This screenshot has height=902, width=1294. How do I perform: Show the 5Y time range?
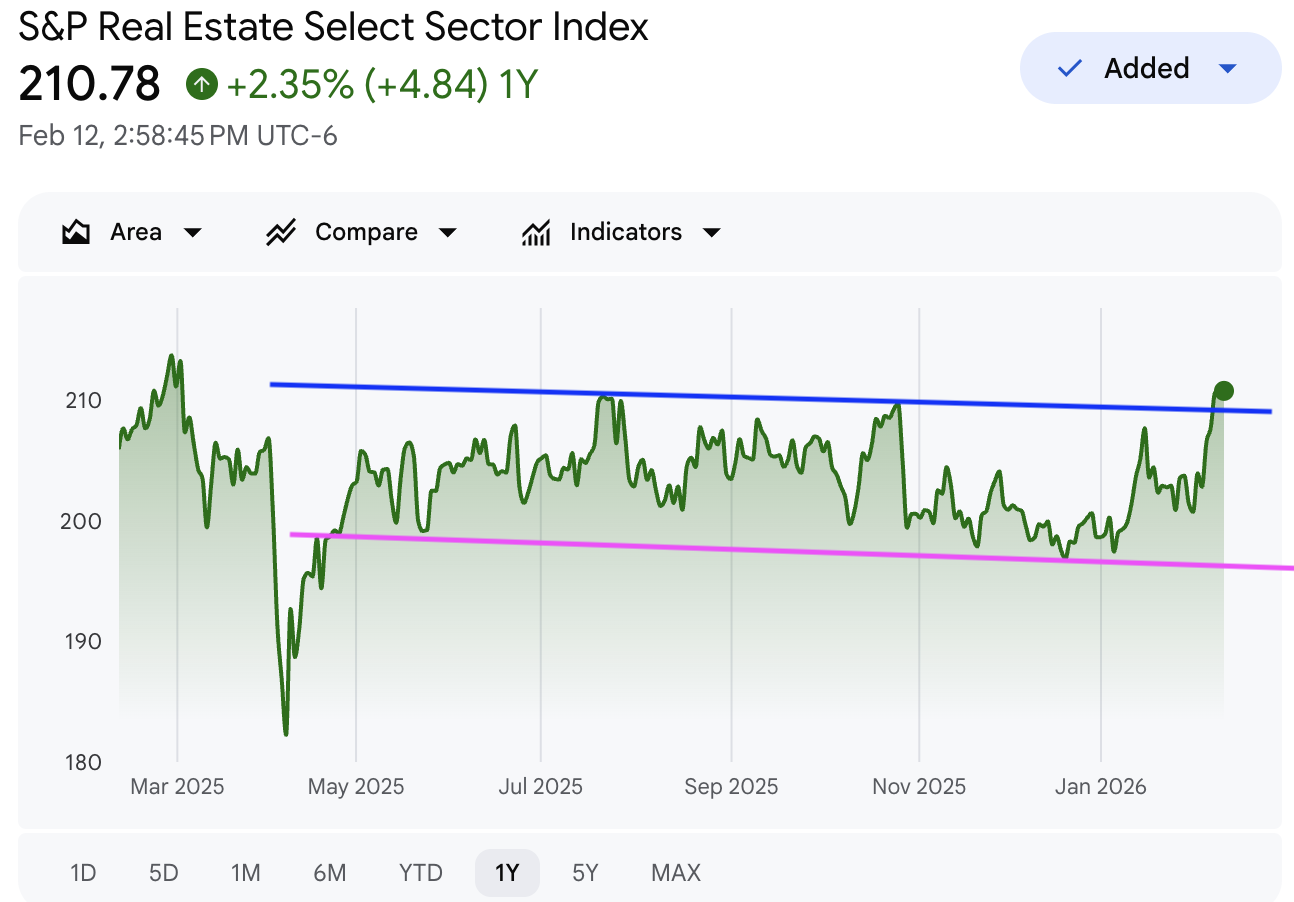pos(585,873)
